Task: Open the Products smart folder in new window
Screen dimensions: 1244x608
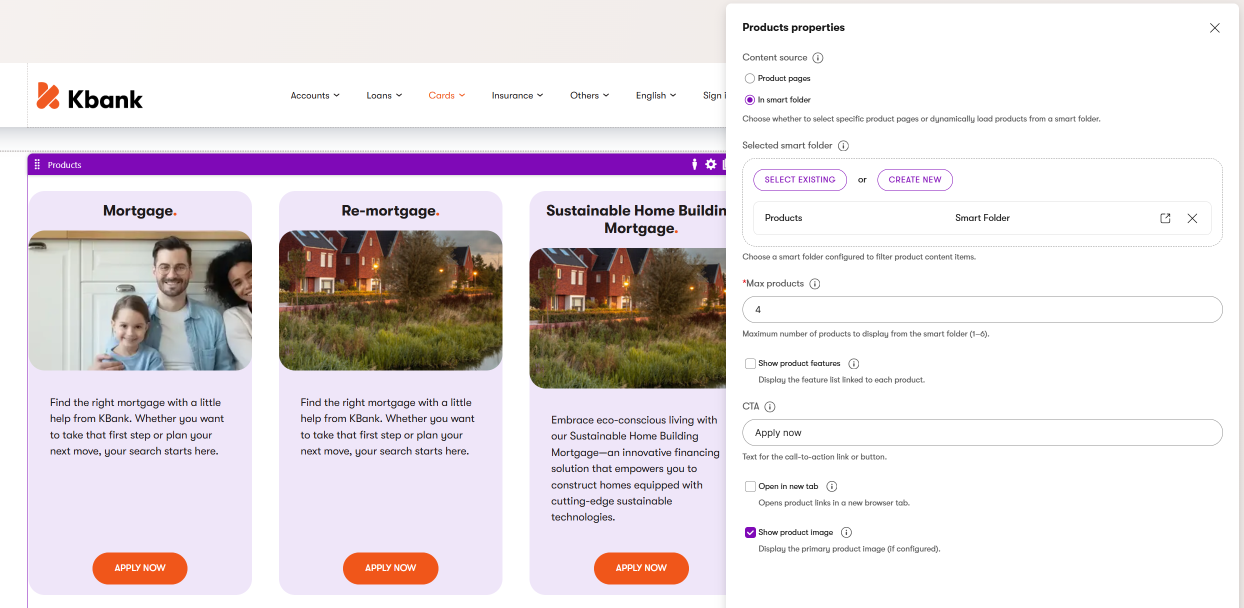Action: [x=1165, y=218]
